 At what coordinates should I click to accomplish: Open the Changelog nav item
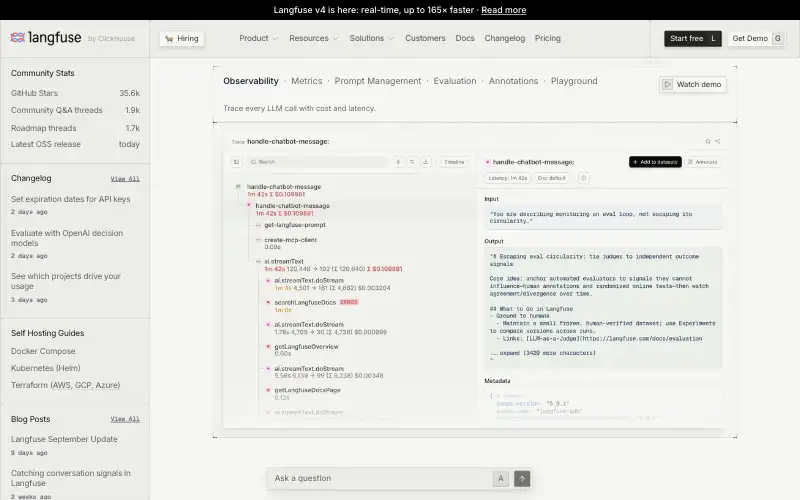click(x=505, y=38)
